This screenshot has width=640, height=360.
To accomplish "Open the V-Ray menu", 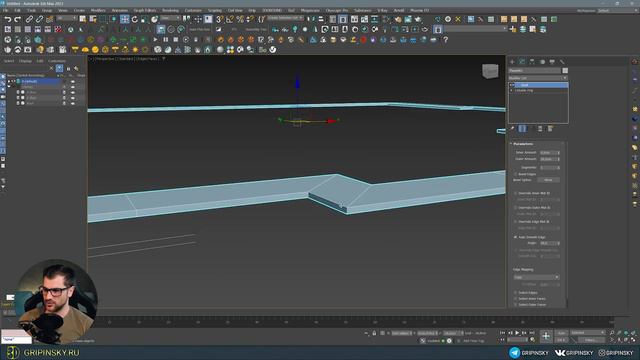I will pos(382,10).
